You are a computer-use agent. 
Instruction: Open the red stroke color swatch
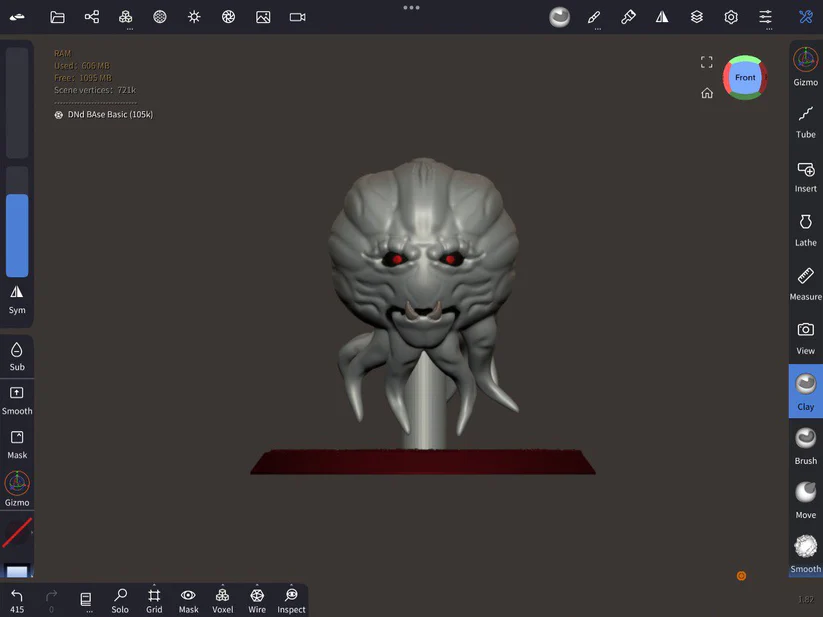[x=17, y=533]
